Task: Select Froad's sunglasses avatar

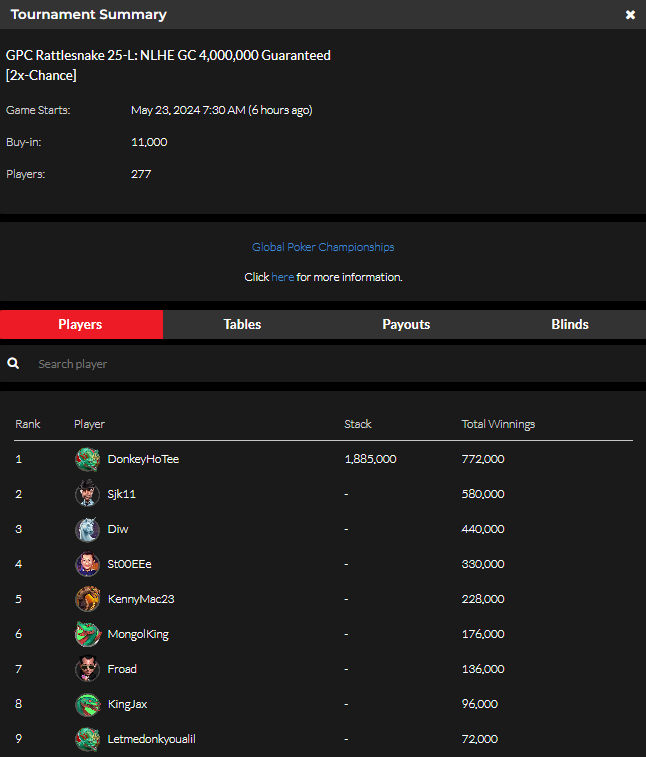Action: [x=87, y=669]
